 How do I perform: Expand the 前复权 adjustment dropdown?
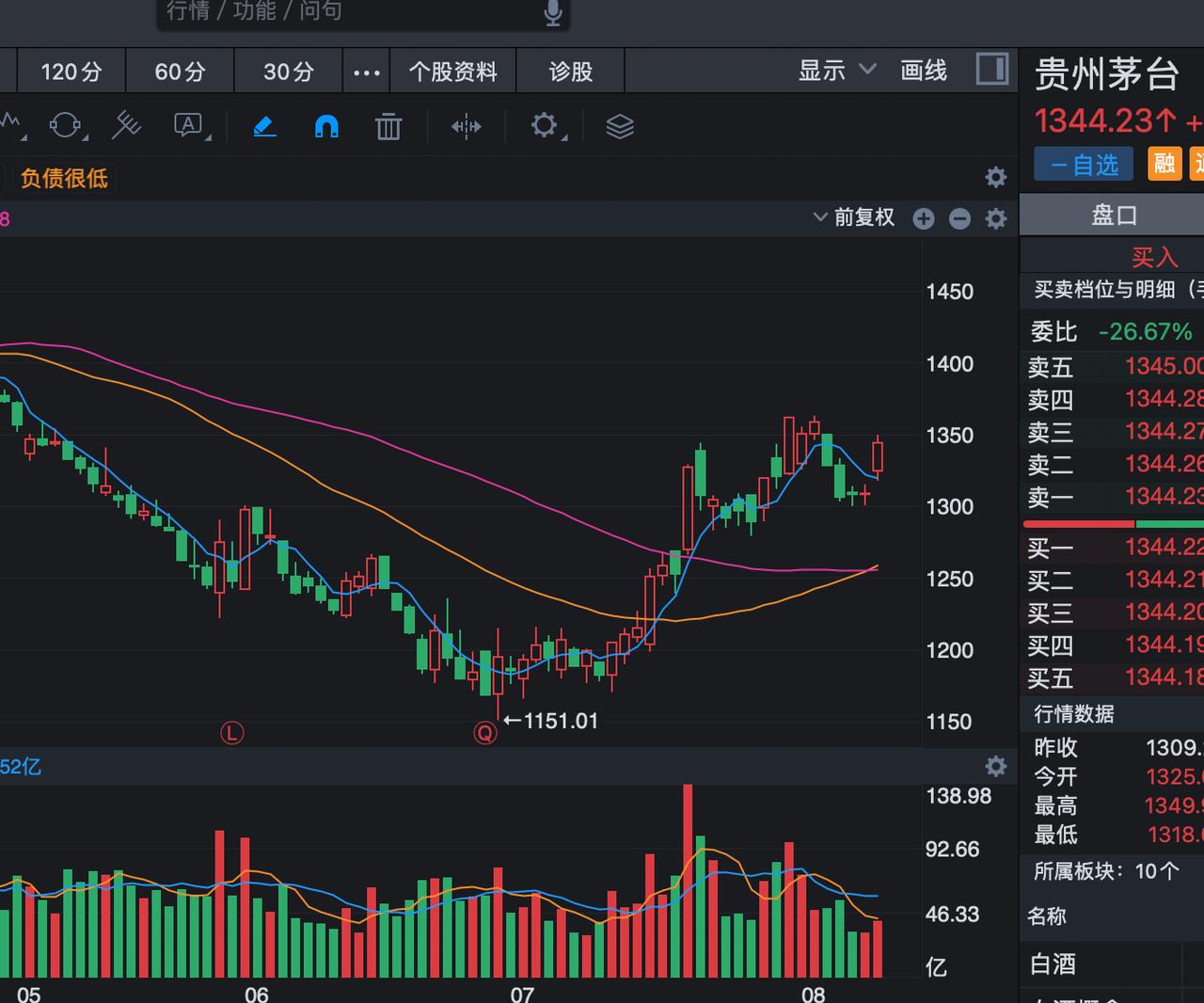[853, 217]
